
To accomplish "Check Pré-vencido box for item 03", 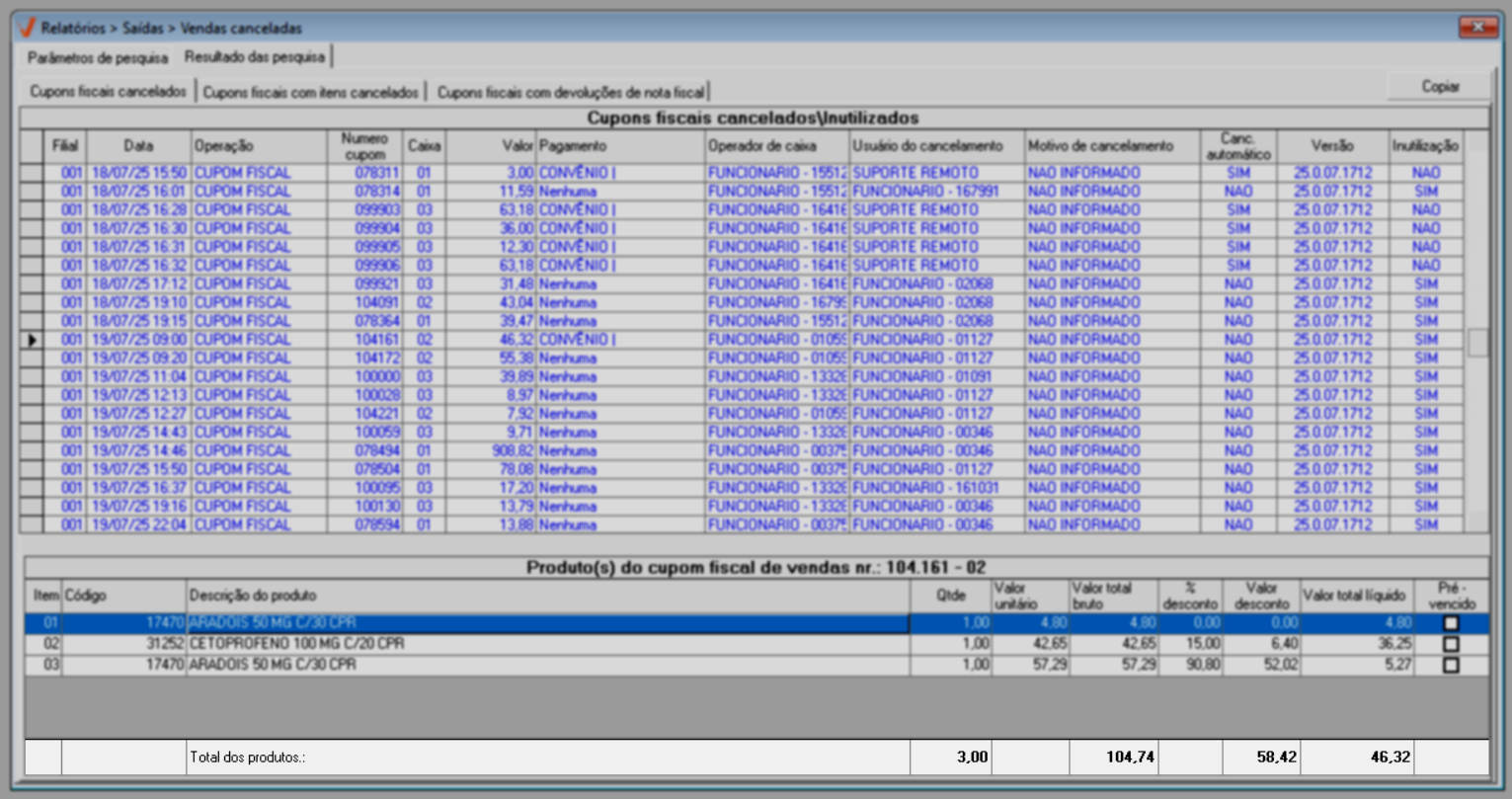I will (x=1450, y=665).
